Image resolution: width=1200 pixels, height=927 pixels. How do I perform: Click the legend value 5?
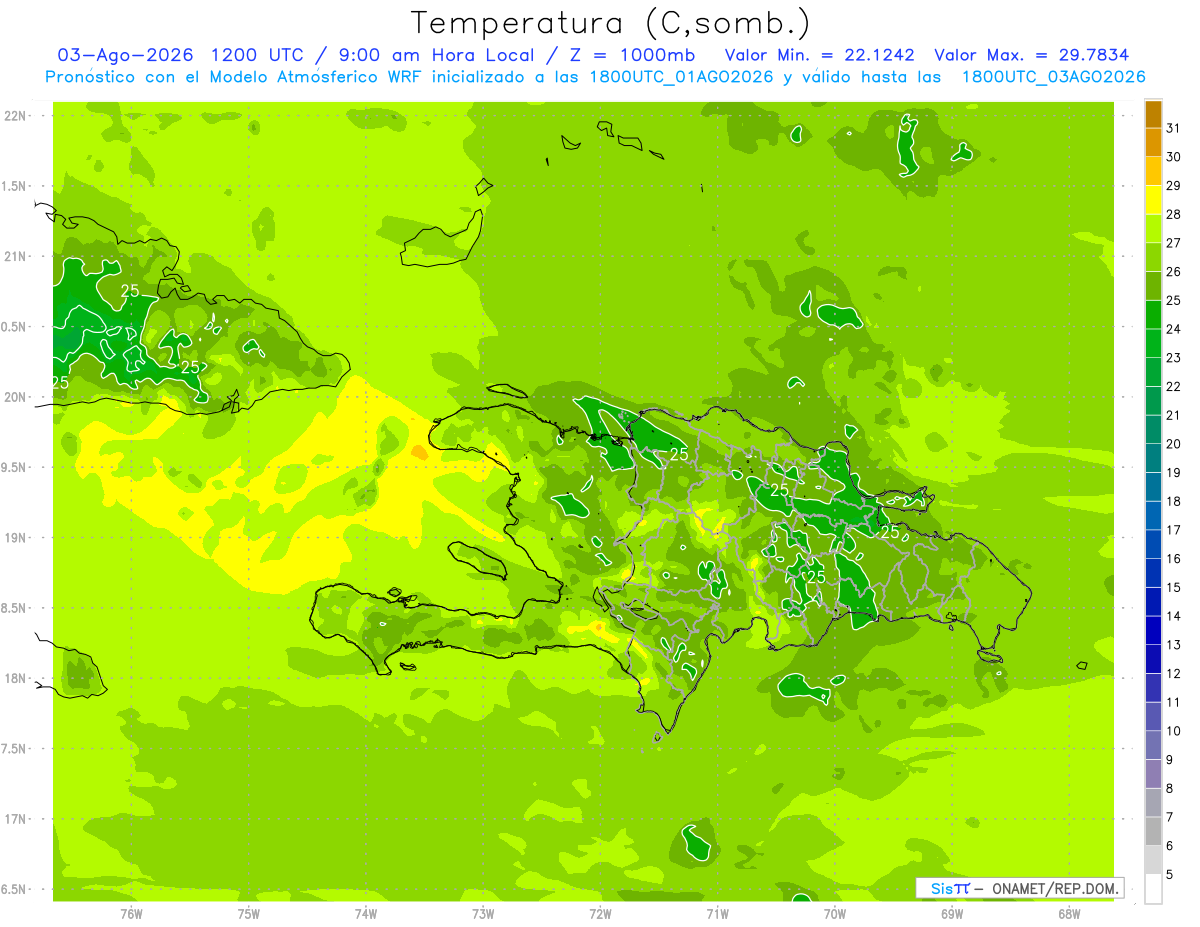pos(1170,875)
